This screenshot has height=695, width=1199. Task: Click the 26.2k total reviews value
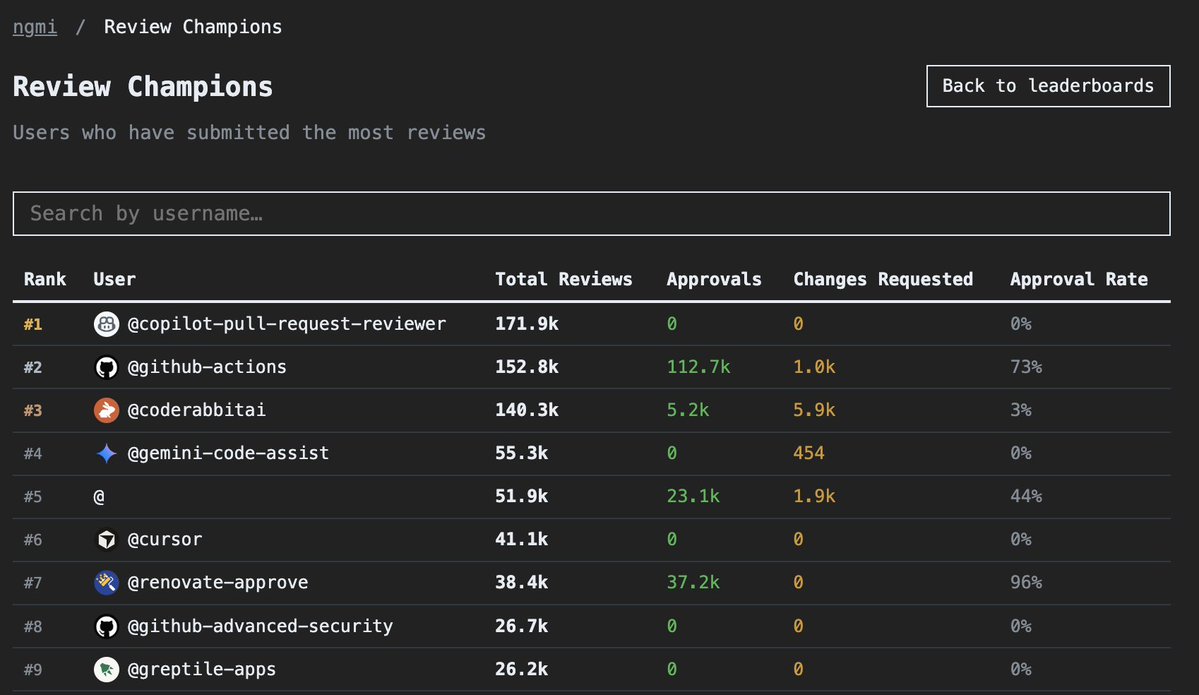522,669
